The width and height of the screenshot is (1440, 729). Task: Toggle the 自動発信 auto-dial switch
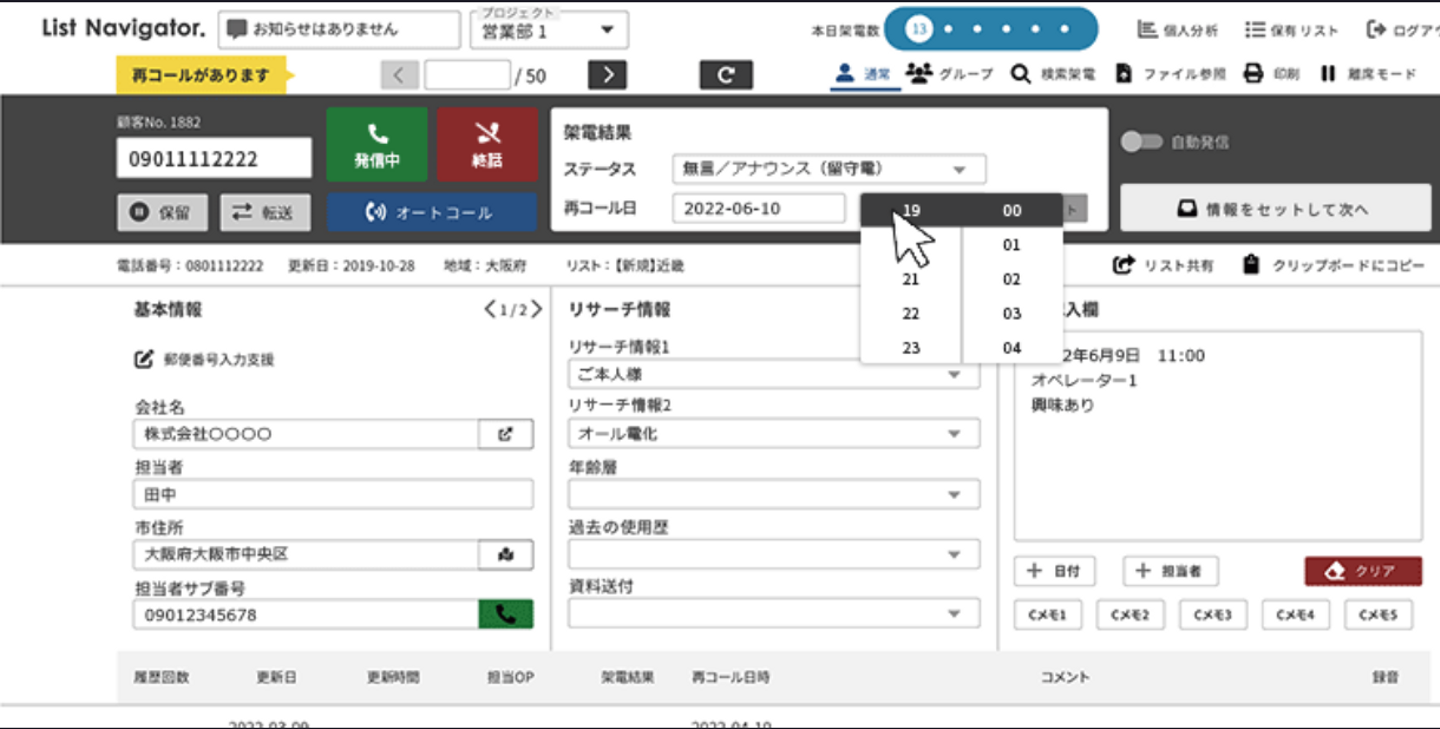click(x=1141, y=142)
